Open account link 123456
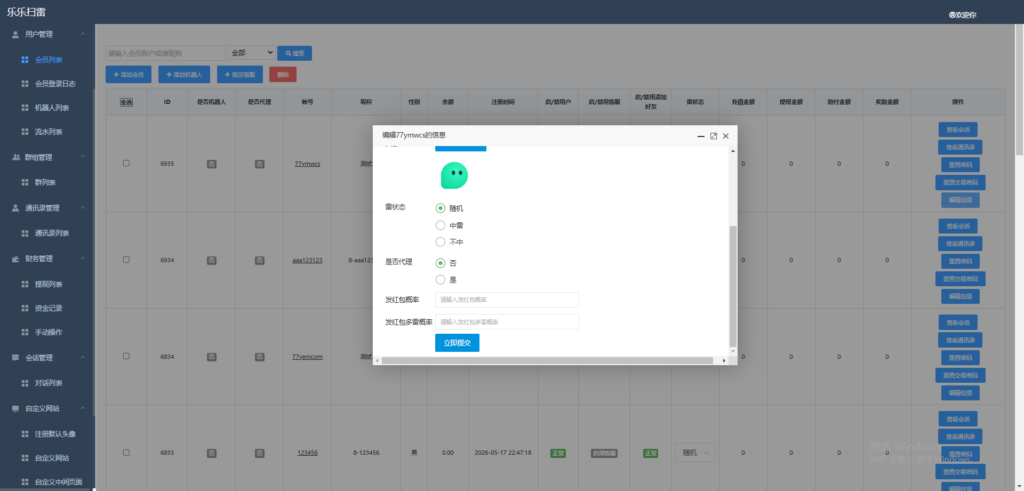 [307, 452]
